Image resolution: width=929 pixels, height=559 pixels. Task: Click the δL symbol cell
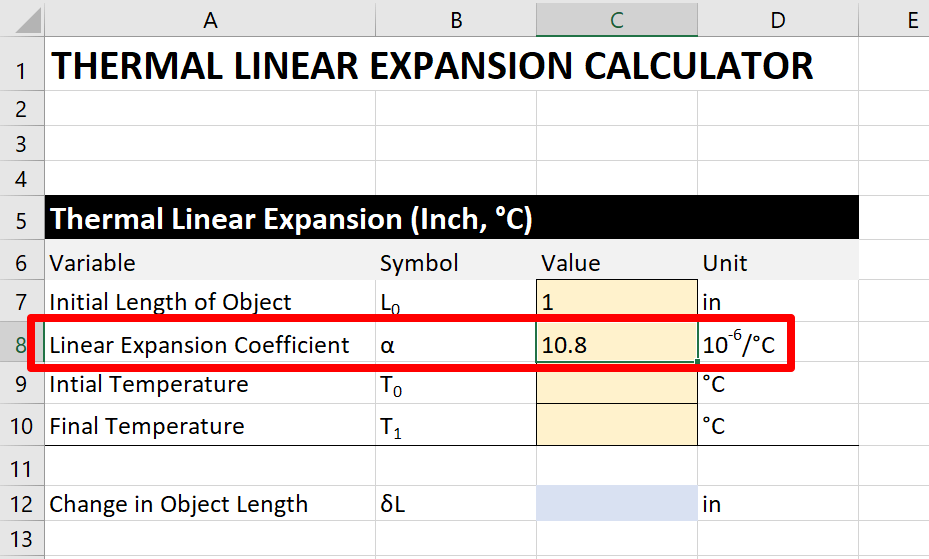[x=456, y=503]
